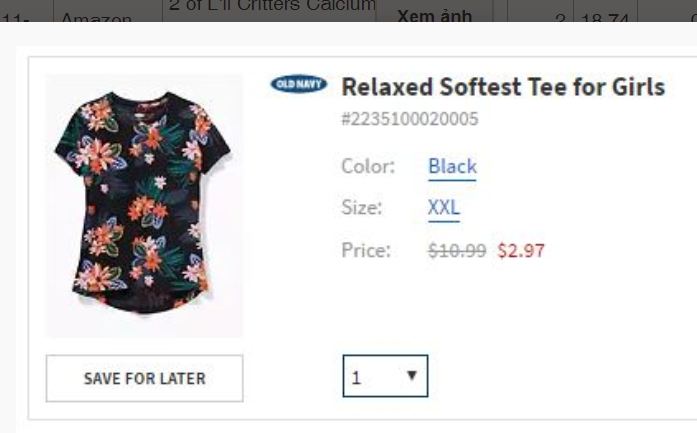697x433 pixels.
Task: Change size via the XXL link
Action: [x=444, y=208]
